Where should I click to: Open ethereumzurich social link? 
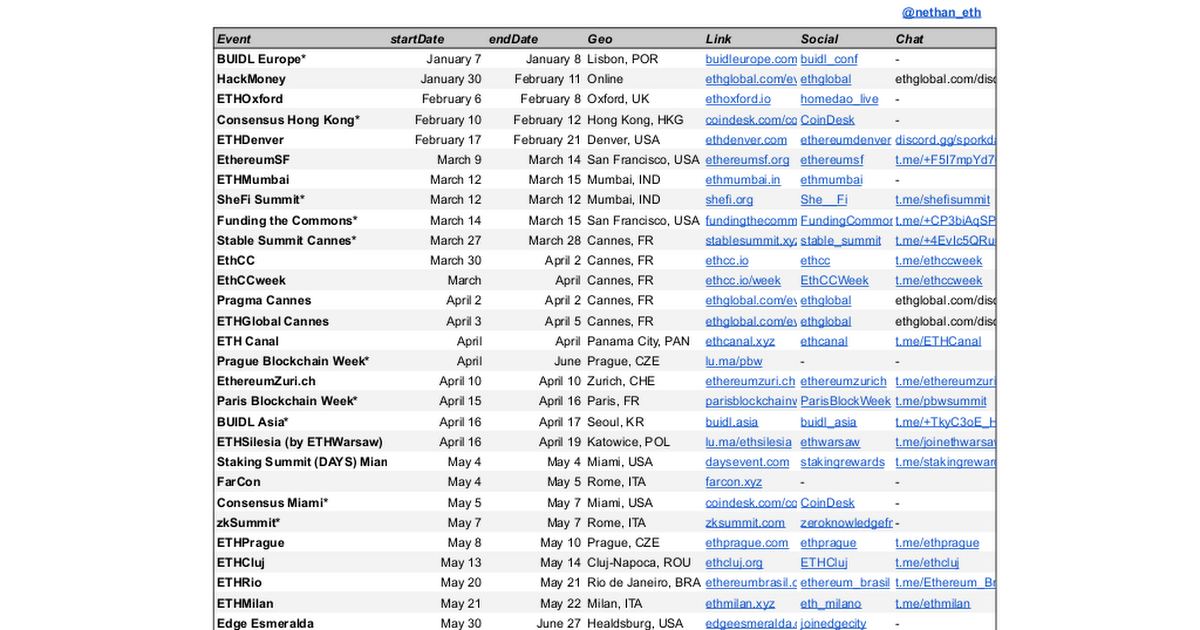tap(843, 381)
